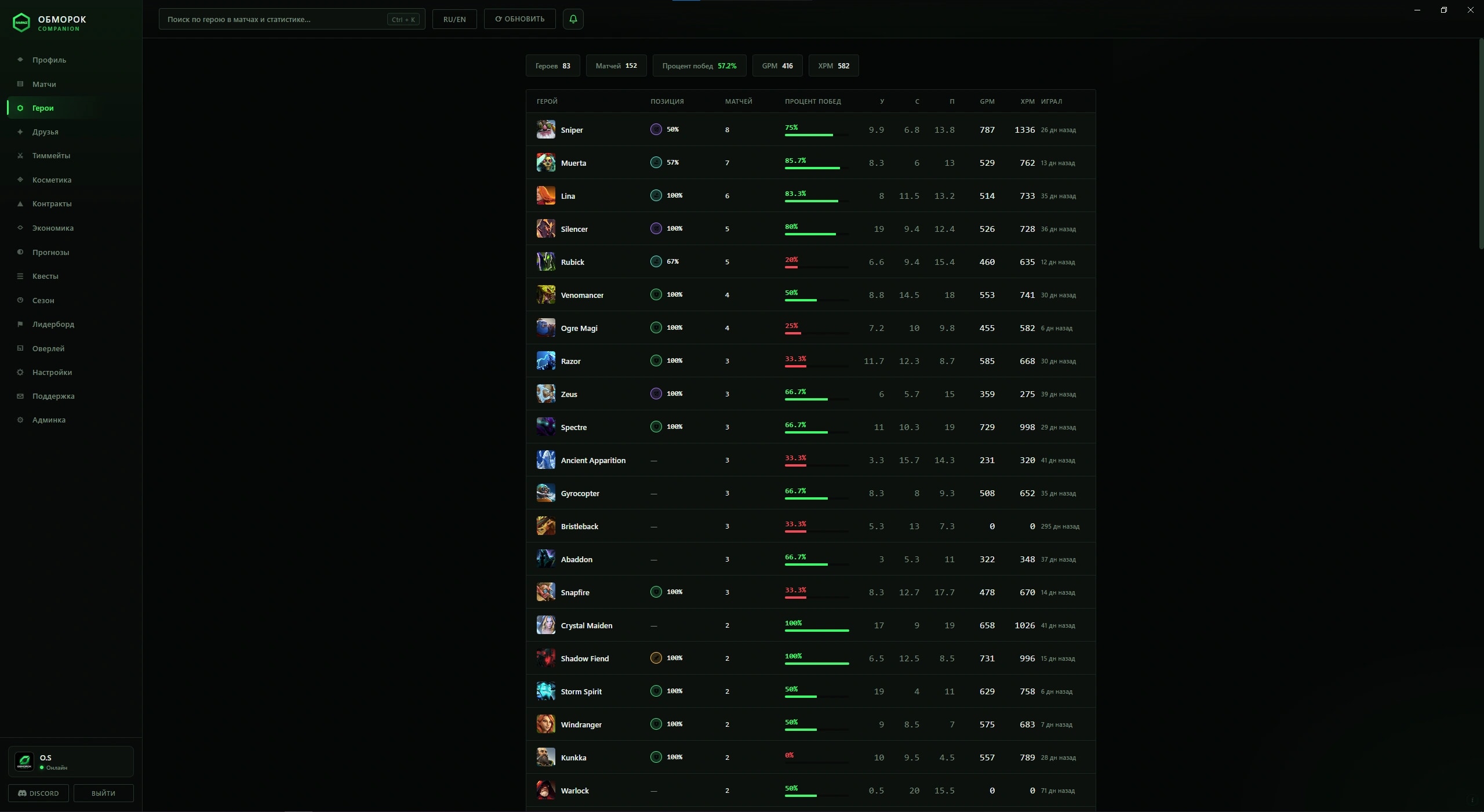Click Storm Spirit's hero portrait icon
The width and height of the screenshot is (1484, 812).
(x=545, y=691)
